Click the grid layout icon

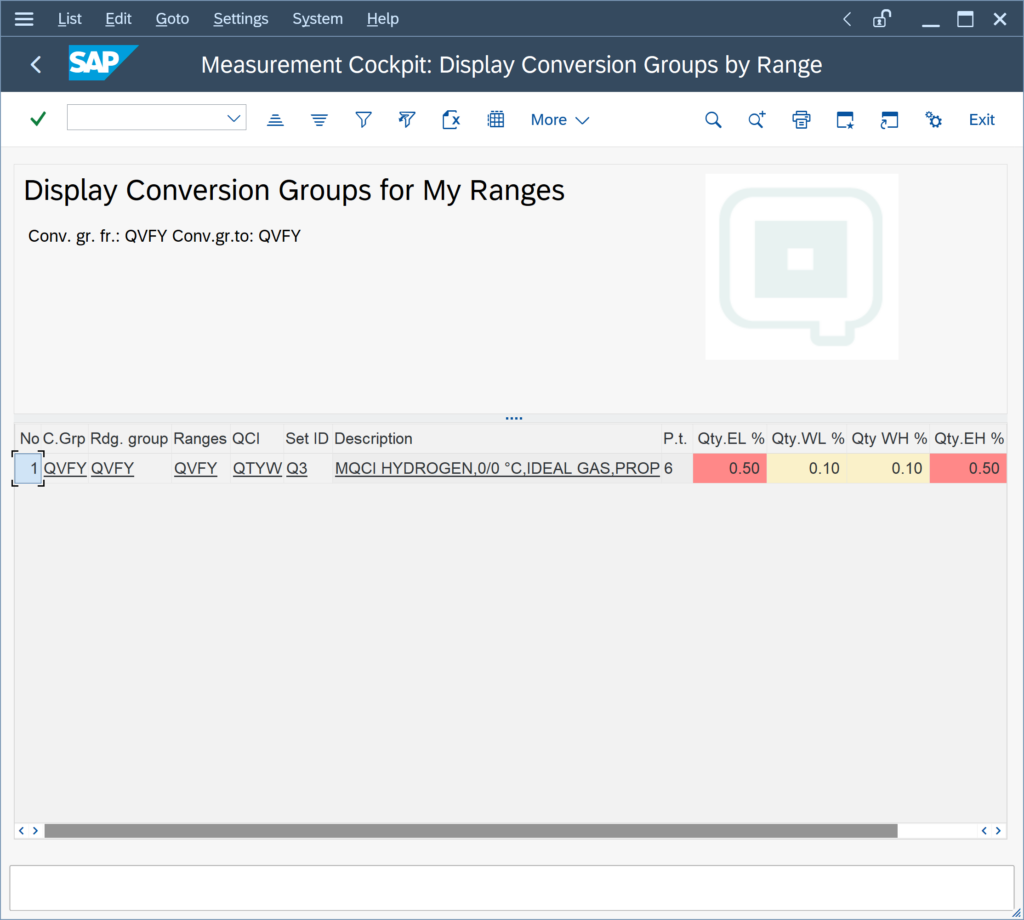coord(496,119)
